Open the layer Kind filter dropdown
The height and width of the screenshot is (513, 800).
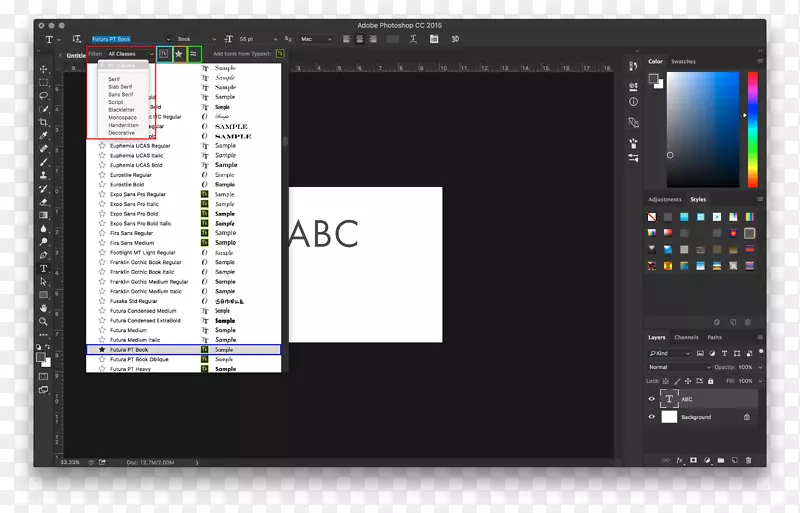(x=669, y=353)
